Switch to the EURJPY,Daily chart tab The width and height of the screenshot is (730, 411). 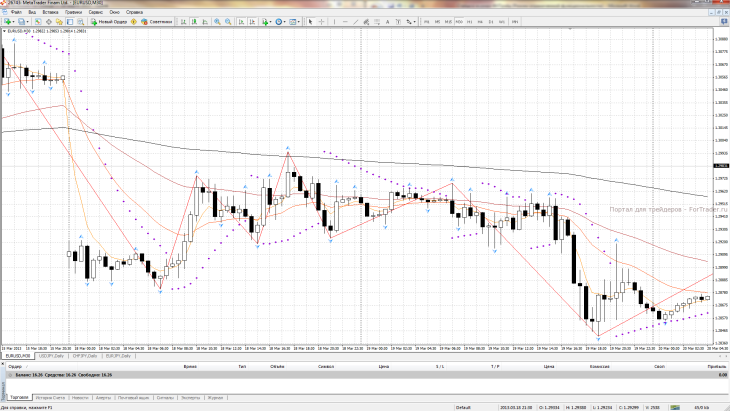pyautogui.click(x=118, y=356)
